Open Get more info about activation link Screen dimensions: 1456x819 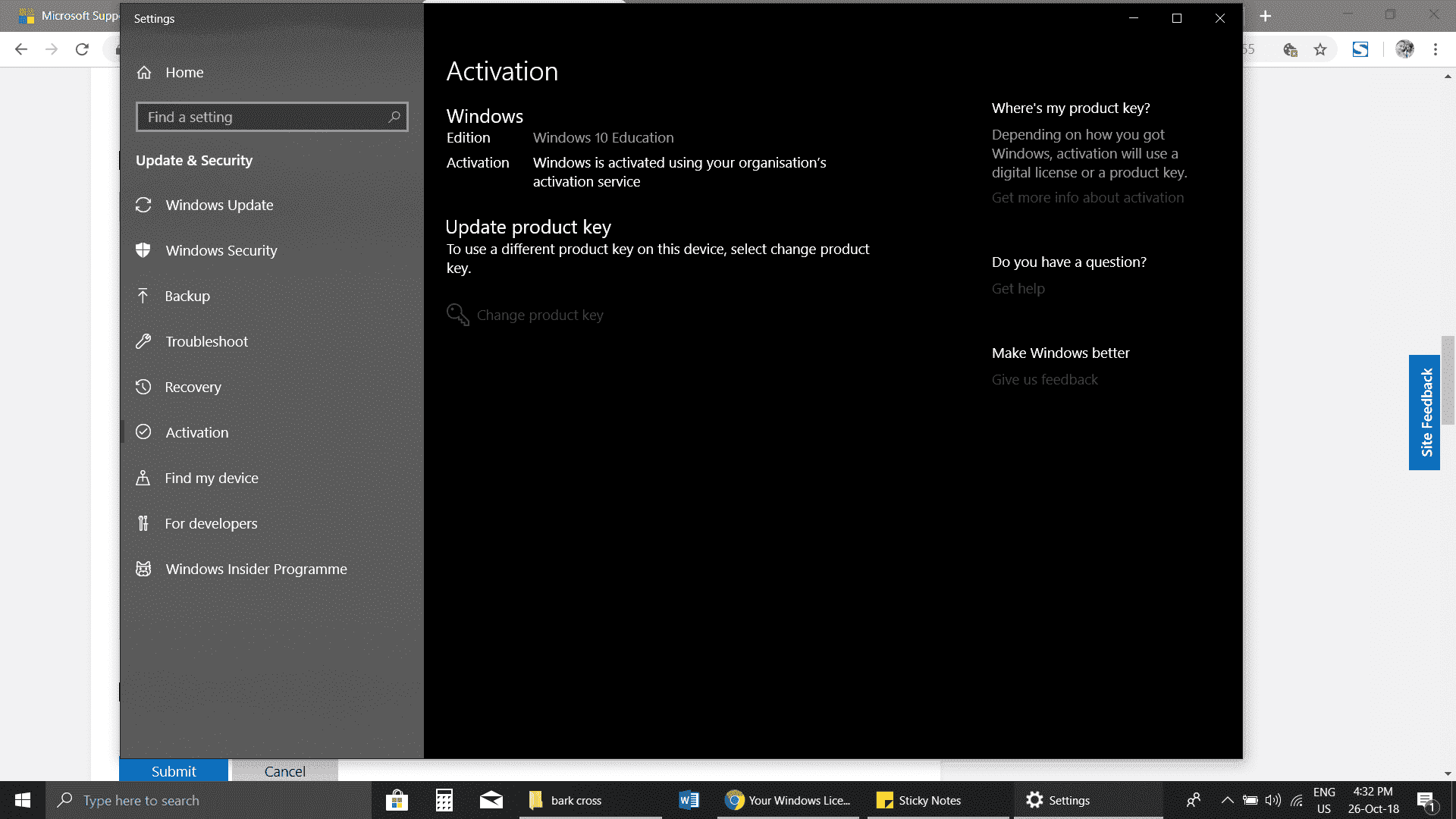1087,197
